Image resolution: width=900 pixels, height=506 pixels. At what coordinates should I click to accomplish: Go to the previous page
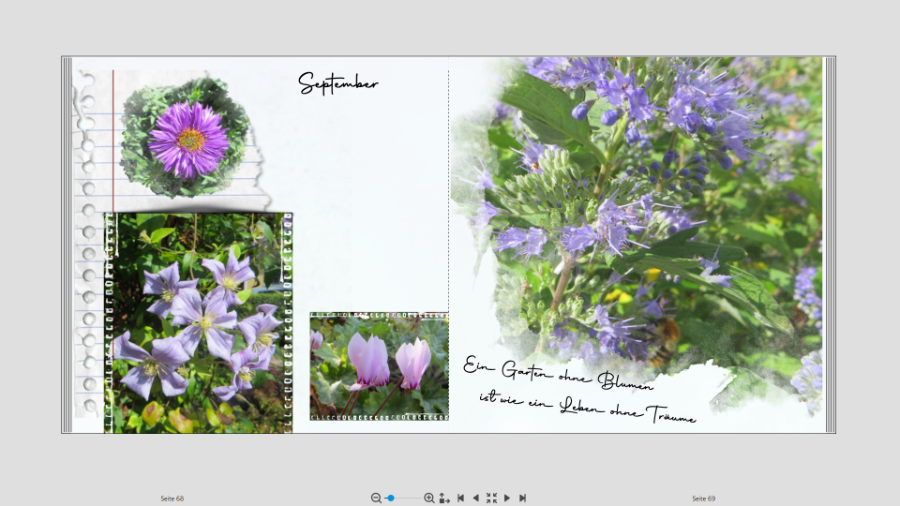point(475,498)
